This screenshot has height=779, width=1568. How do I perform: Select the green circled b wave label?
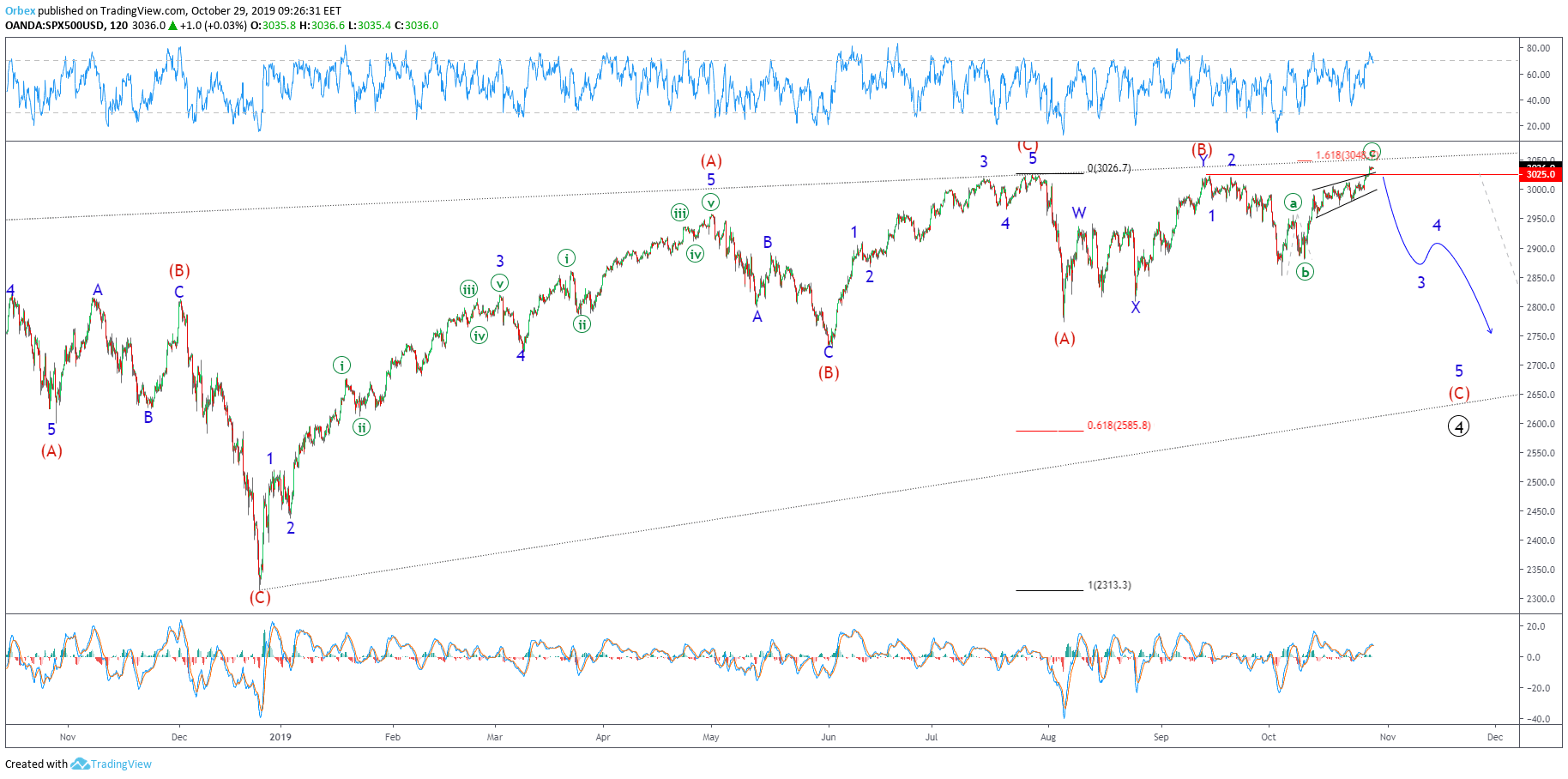[1305, 272]
